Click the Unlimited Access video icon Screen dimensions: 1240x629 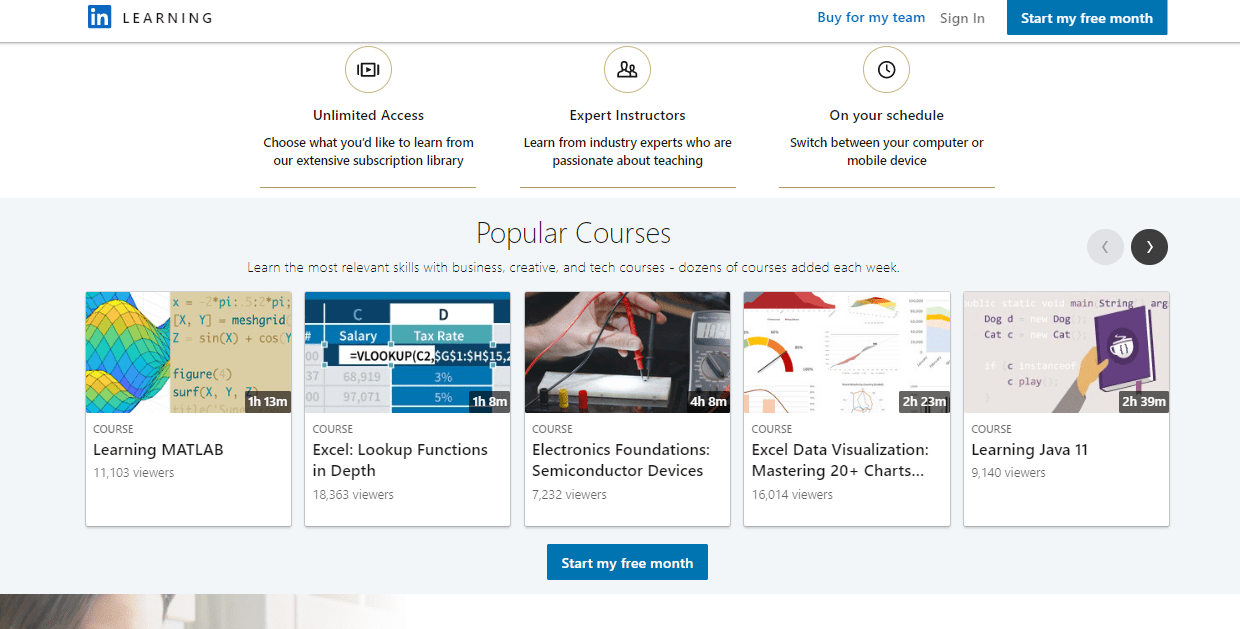tap(368, 70)
